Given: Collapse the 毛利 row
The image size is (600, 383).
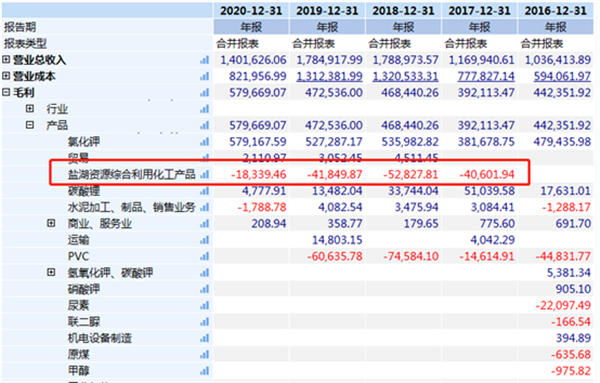Looking at the screenshot, I should coord(6,92).
